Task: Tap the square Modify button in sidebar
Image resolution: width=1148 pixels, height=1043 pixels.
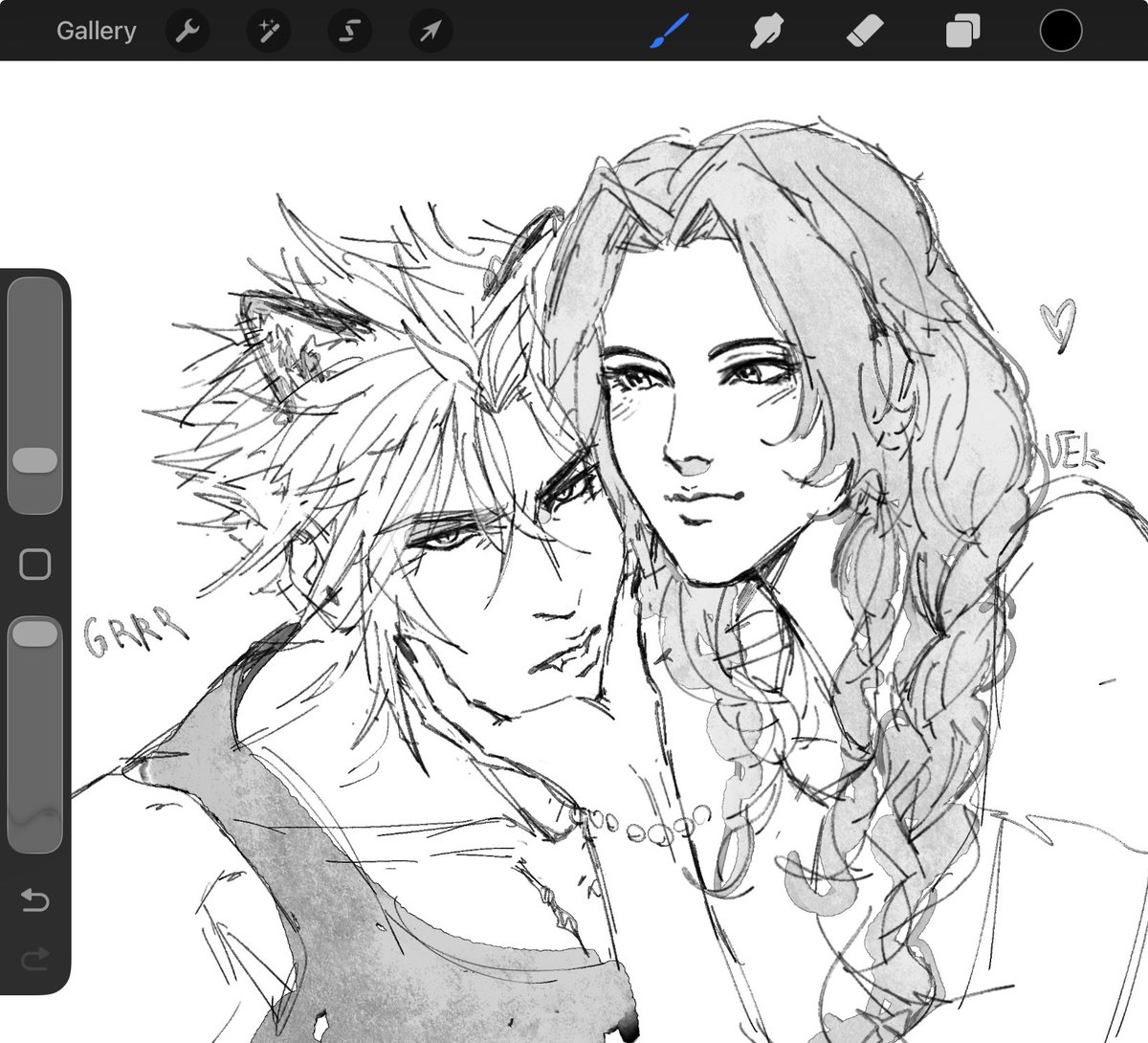Action: tap(35, 565)
